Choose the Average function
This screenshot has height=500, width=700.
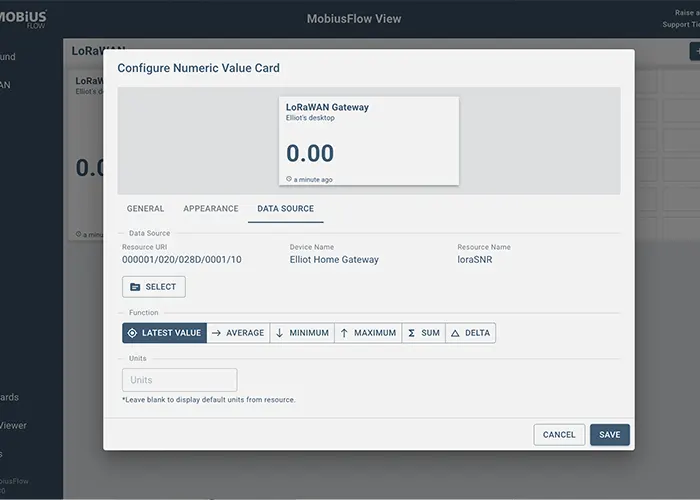tap(238, 333)
